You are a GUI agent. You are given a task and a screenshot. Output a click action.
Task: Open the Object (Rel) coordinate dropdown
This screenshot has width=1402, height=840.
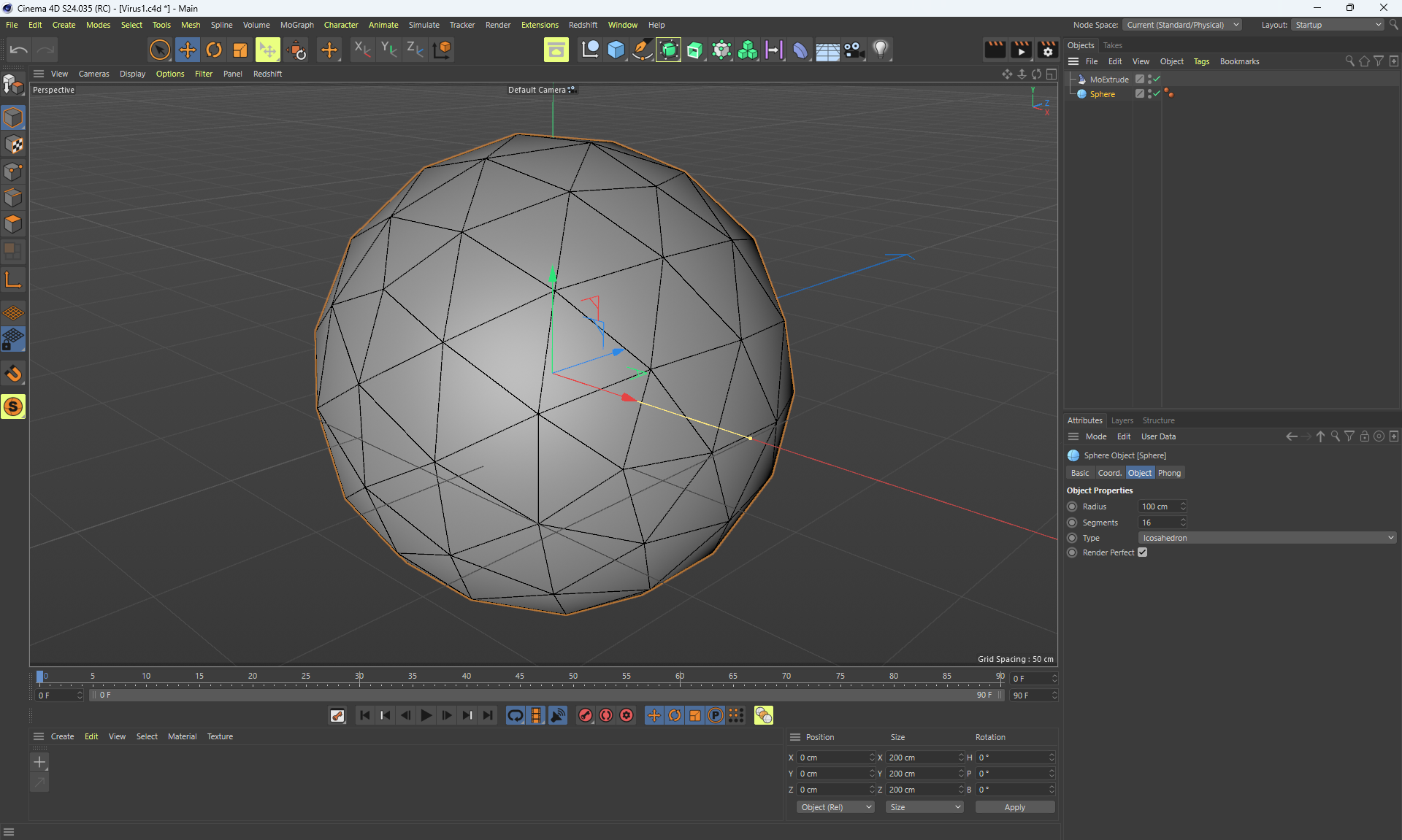coord(835,807)
